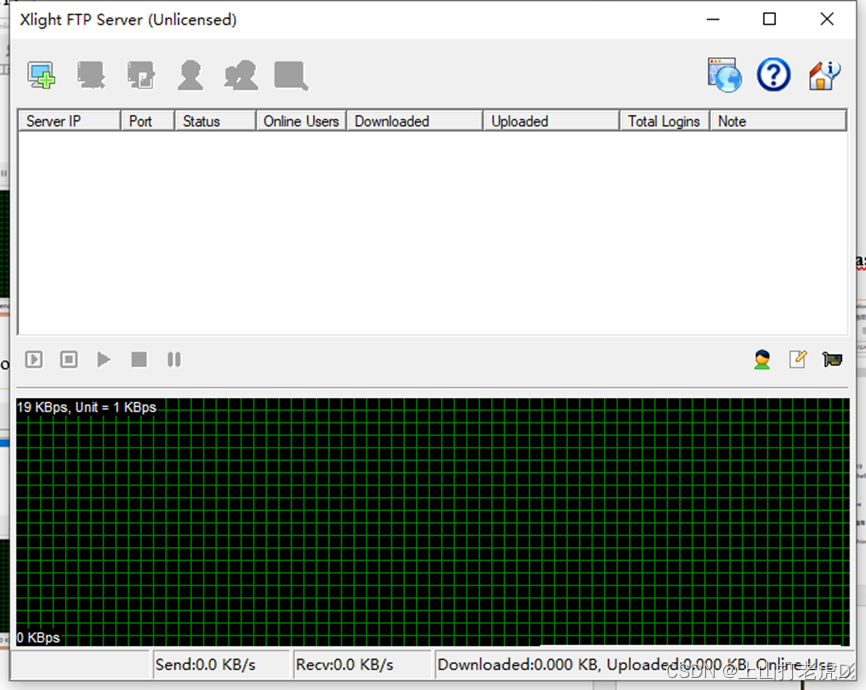Open the web browser globe icon
The width and height of the screenshot is (866, 690).
[724, 75]
